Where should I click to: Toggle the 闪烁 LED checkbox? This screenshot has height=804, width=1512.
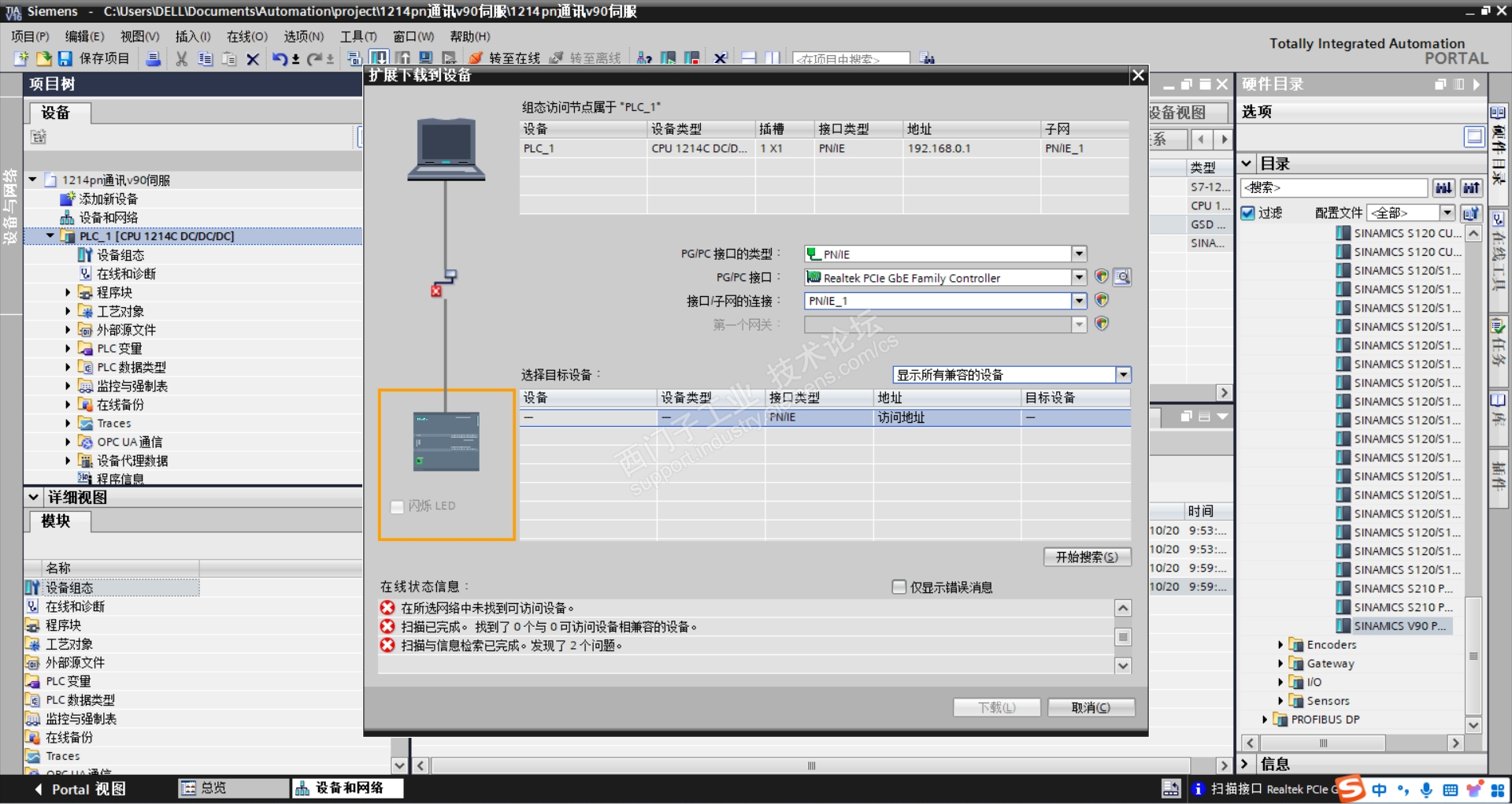point(398,506)
